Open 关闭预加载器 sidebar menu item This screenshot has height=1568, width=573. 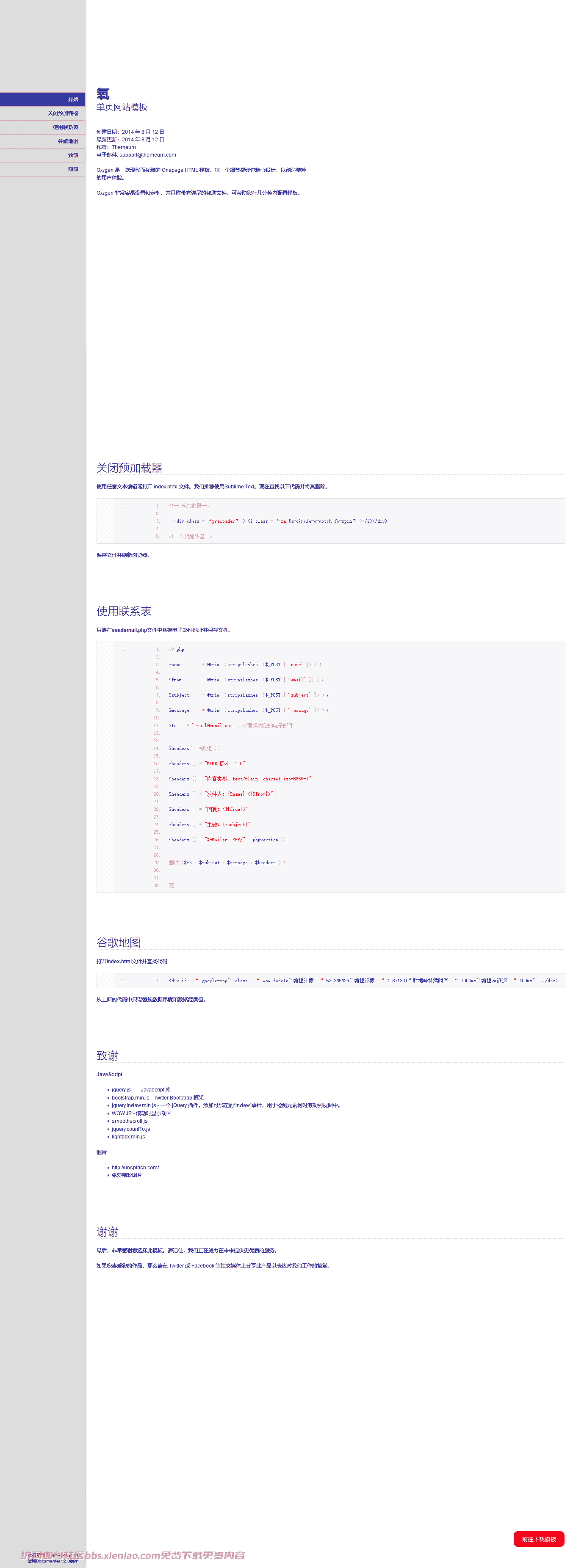pyautogui.click(x=42, y=113)
